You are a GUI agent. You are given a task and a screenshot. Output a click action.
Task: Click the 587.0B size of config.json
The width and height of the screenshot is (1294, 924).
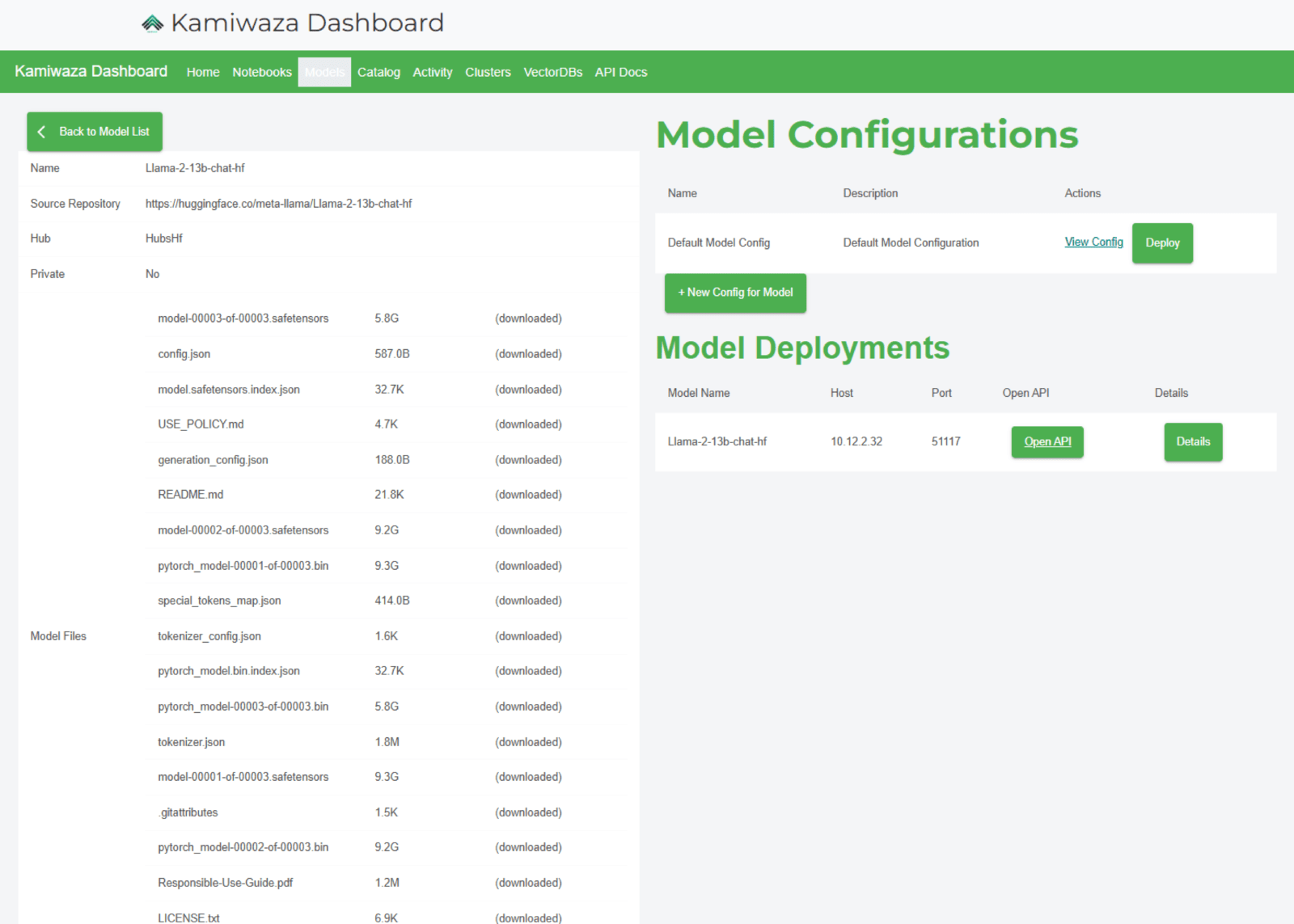point(392,354)
